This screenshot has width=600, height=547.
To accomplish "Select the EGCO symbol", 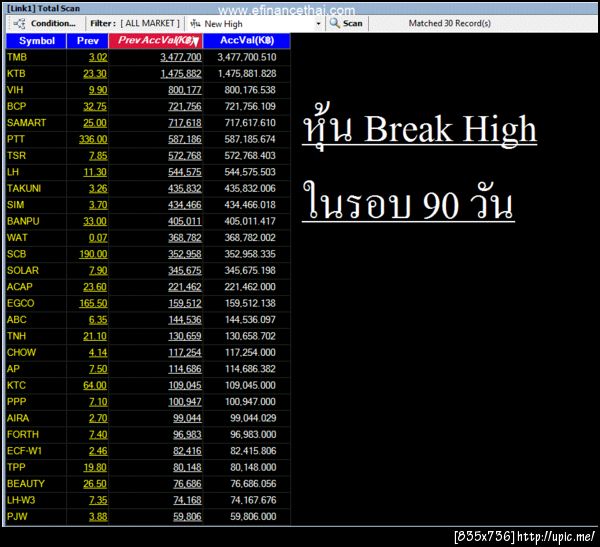I will coord(20,303).
